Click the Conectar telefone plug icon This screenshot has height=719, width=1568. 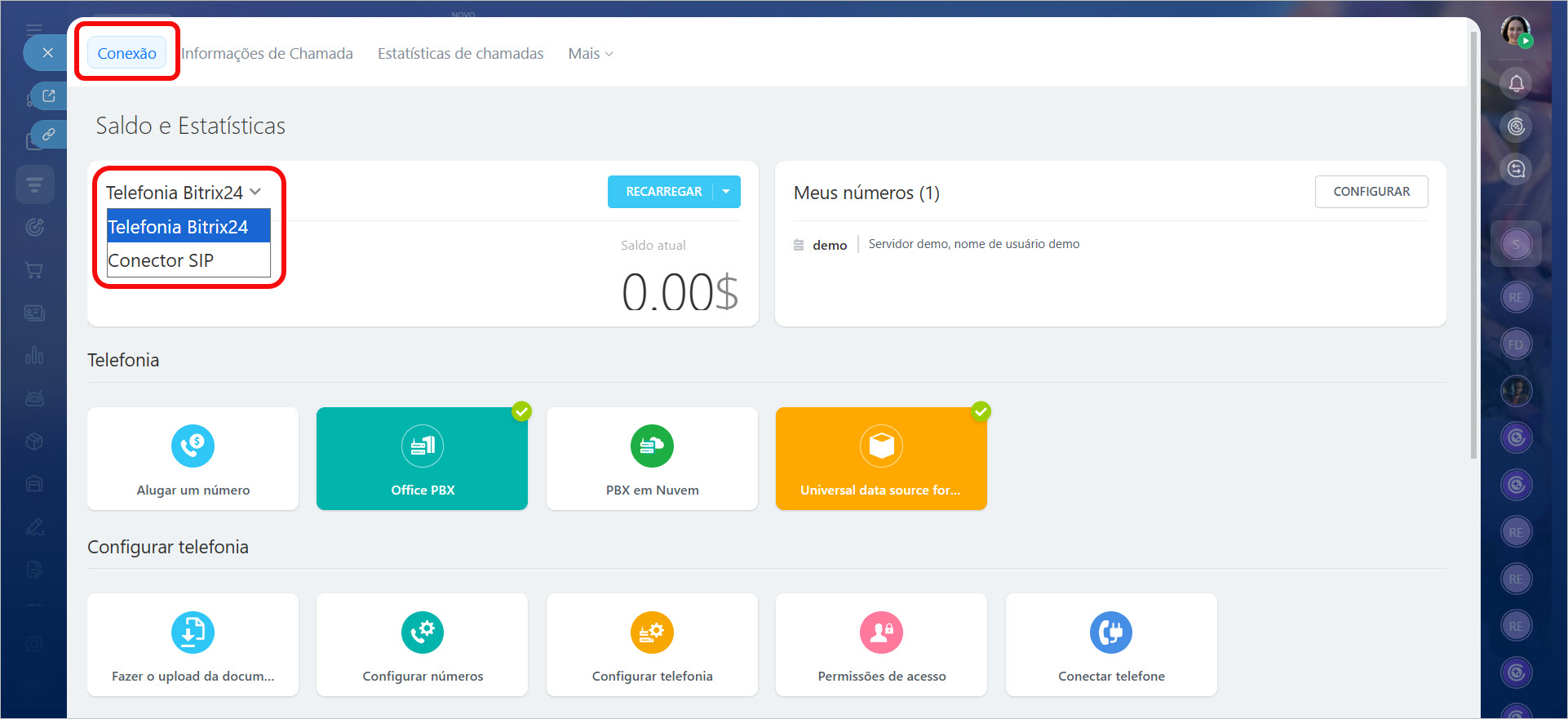[x=1110, y=632]
